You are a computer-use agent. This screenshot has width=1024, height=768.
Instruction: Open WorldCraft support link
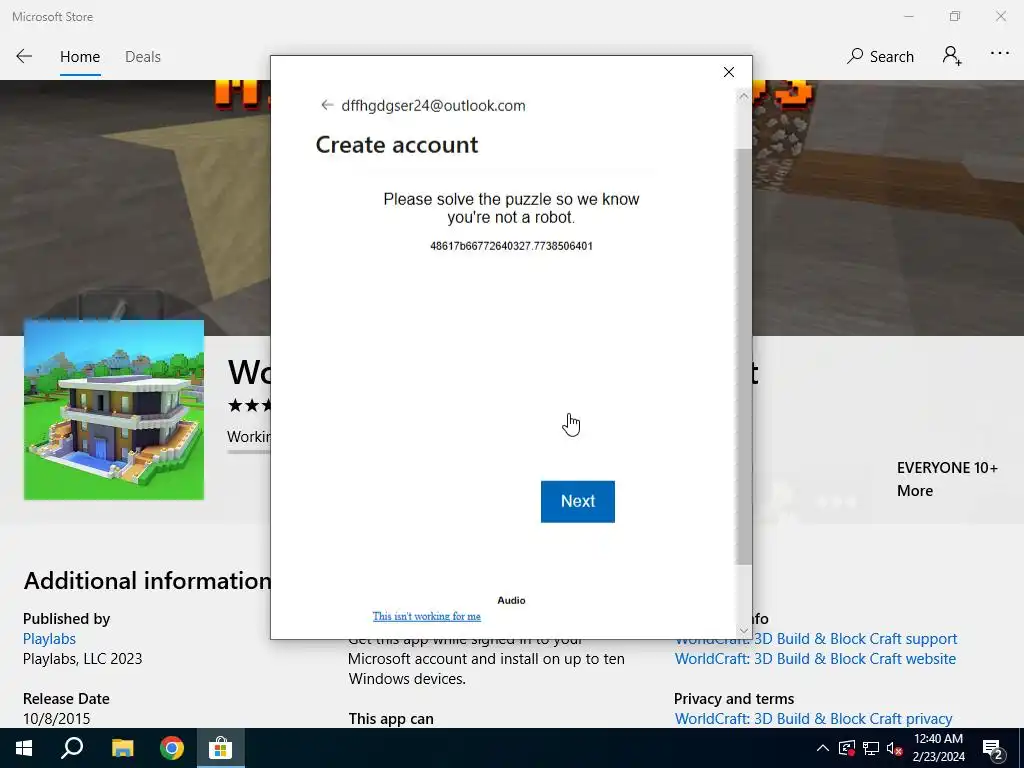816,639
